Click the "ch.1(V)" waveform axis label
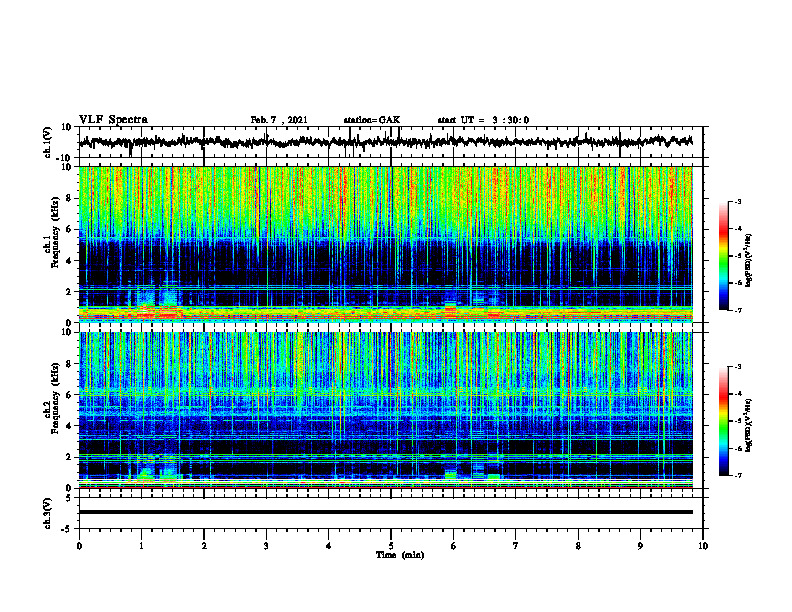The width and height of the screenshot is (792, 612). [x=47, y=141]
